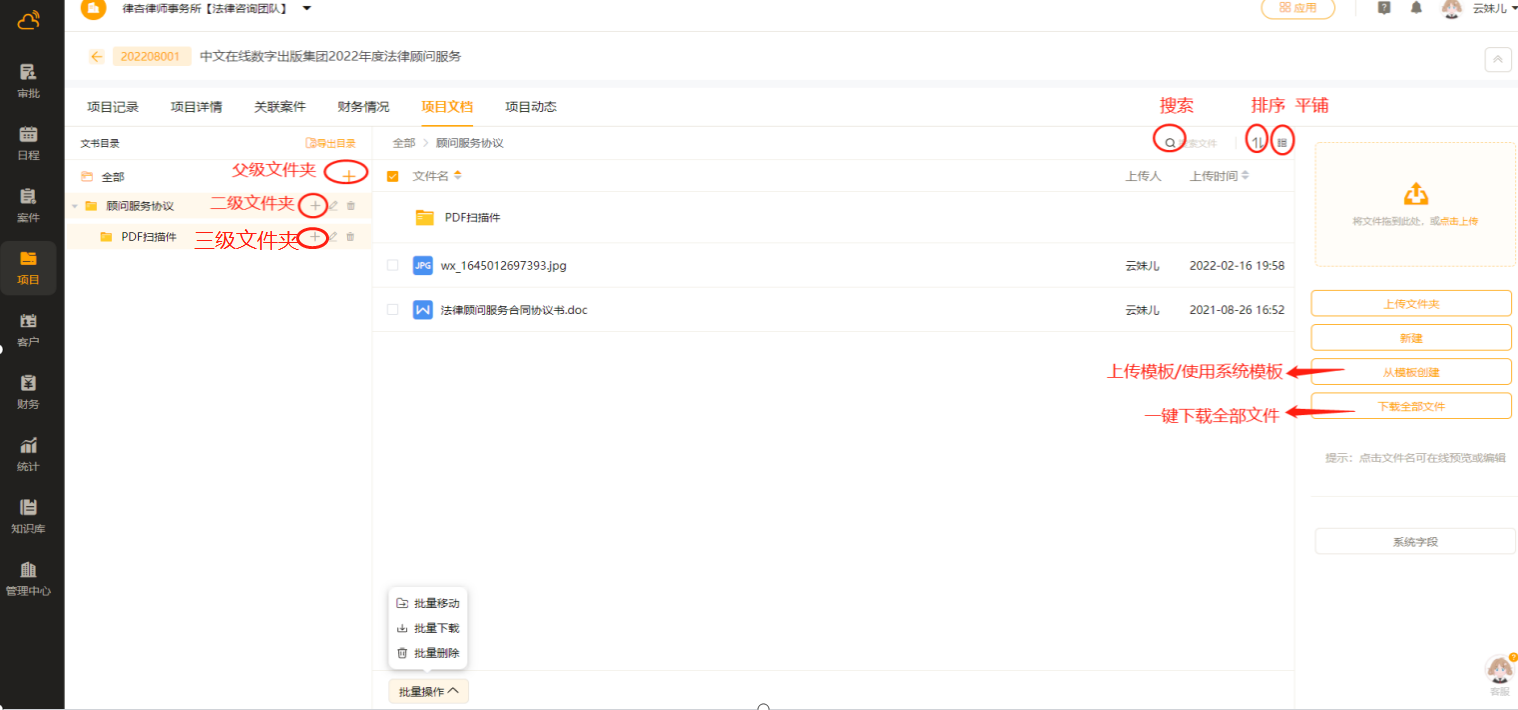Select checkbox for 法律顾问服务合同协议书.doc
Image resolution: width=1518 pixels, height=710 pixels.
pos(392,310)
